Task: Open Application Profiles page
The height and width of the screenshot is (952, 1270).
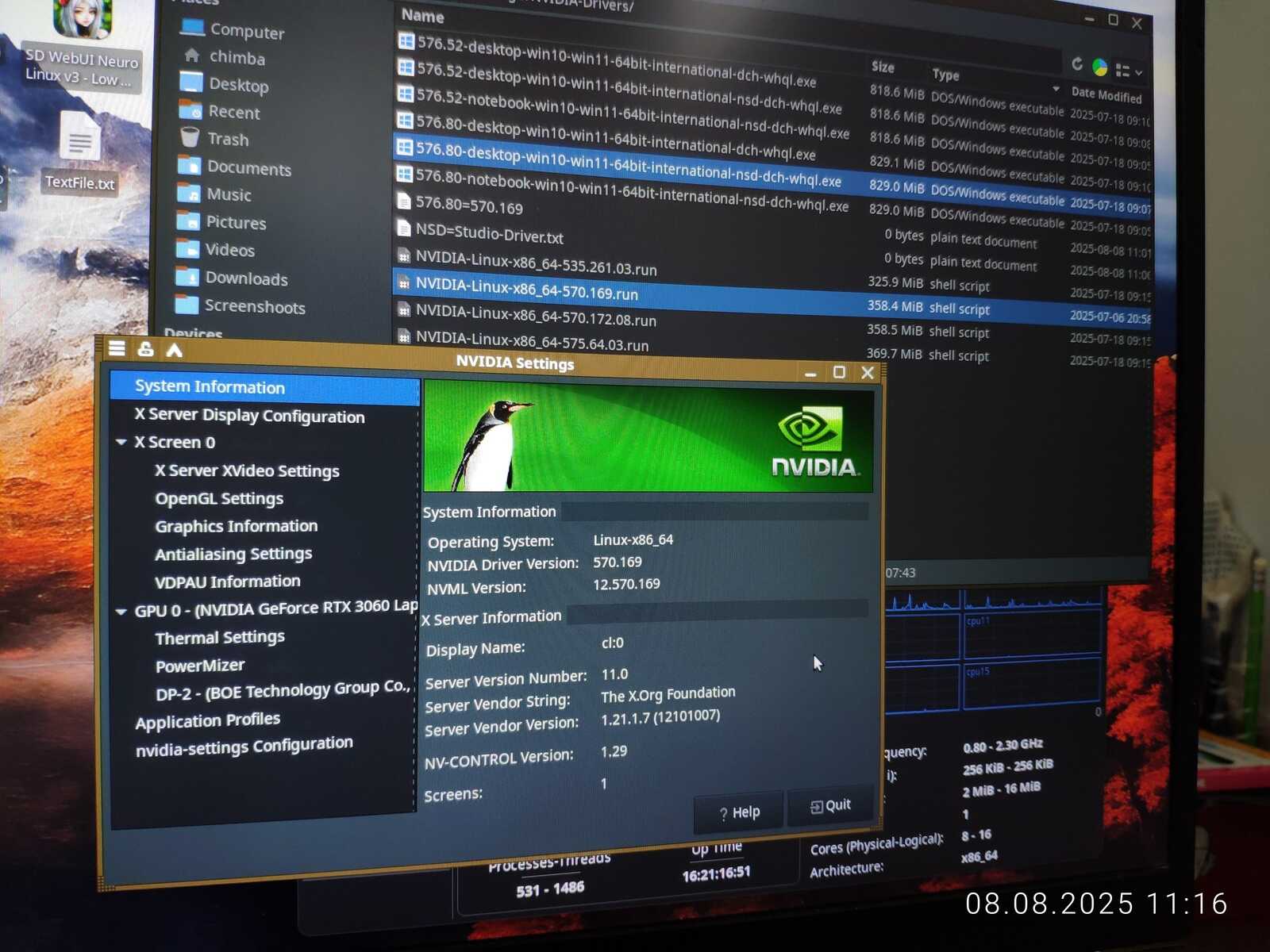Action: (x=208, y=720)
